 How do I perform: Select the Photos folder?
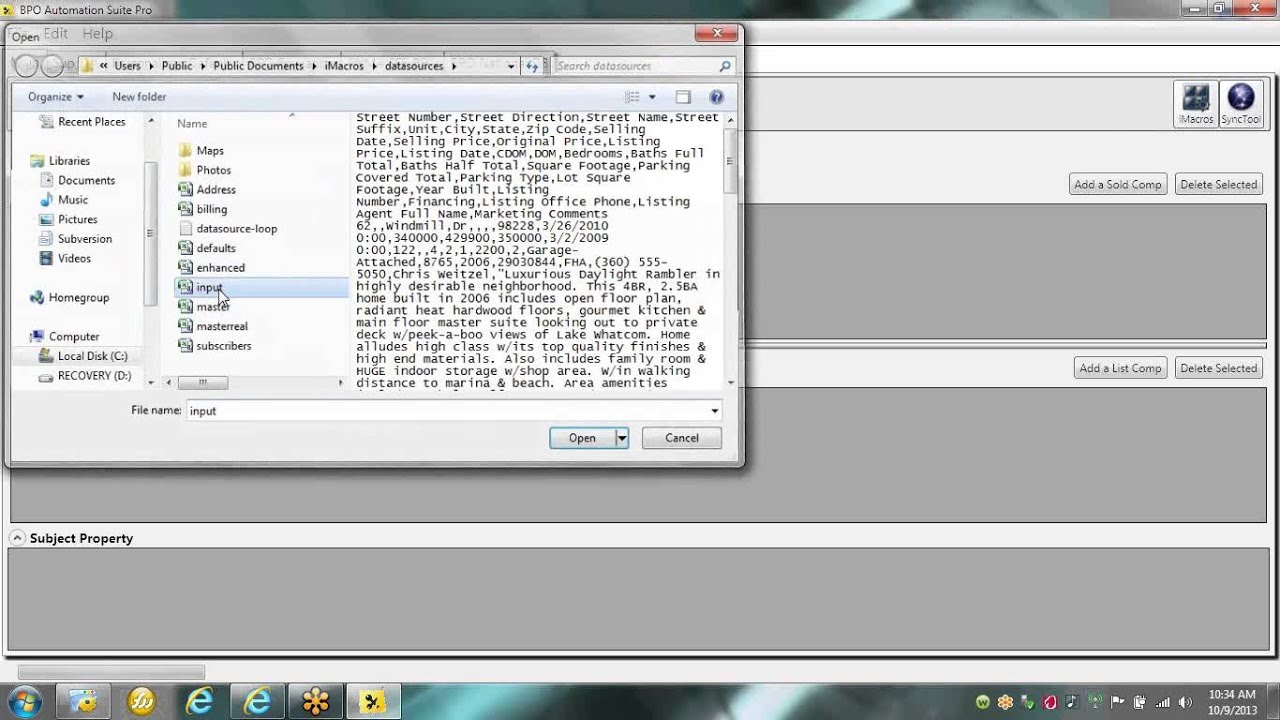click(213, 170)
